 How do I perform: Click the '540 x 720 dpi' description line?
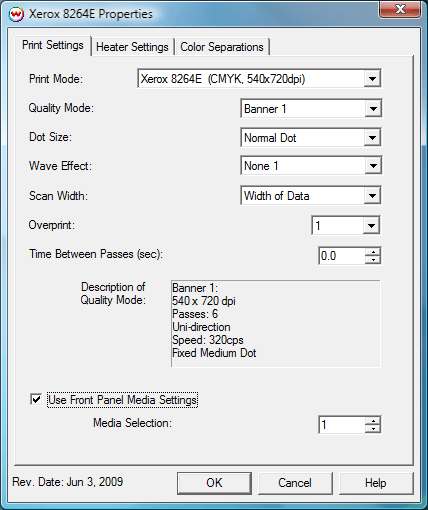pos(204,301)
